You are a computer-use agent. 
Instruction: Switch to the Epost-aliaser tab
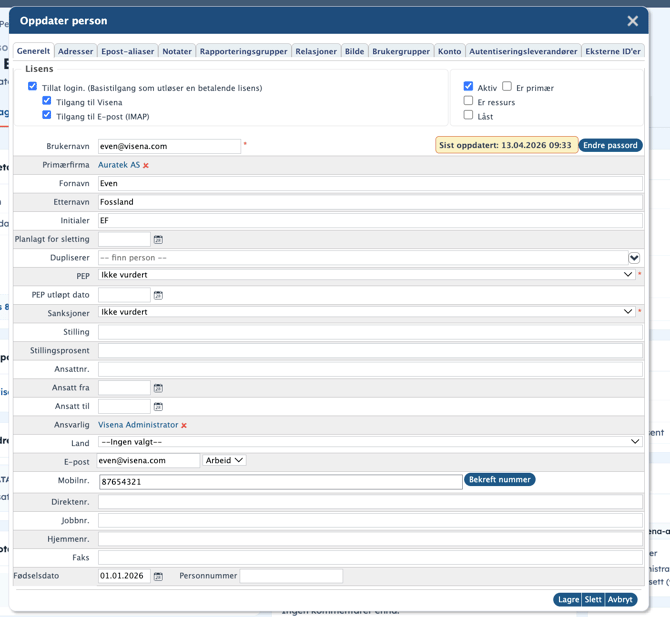tap(127, 51)
